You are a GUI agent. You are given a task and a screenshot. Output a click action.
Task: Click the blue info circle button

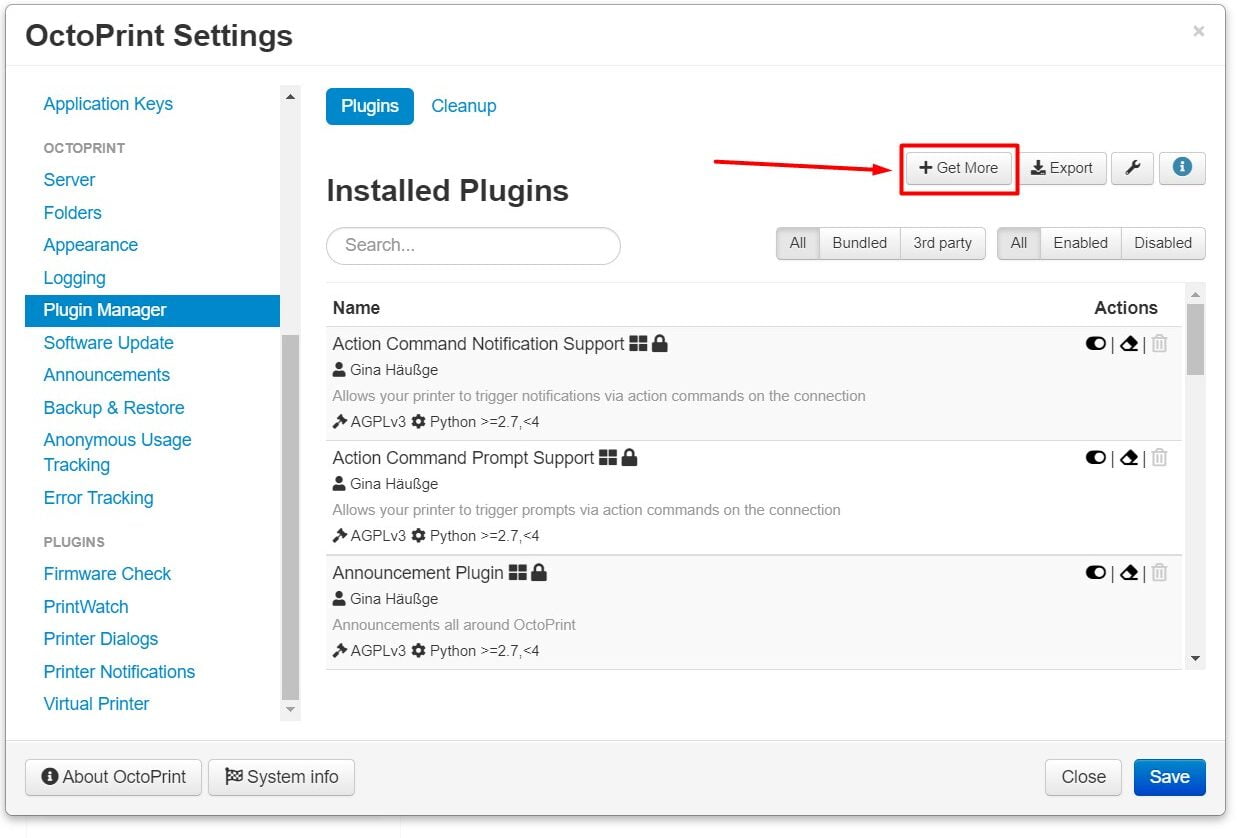coord(1182,168)
